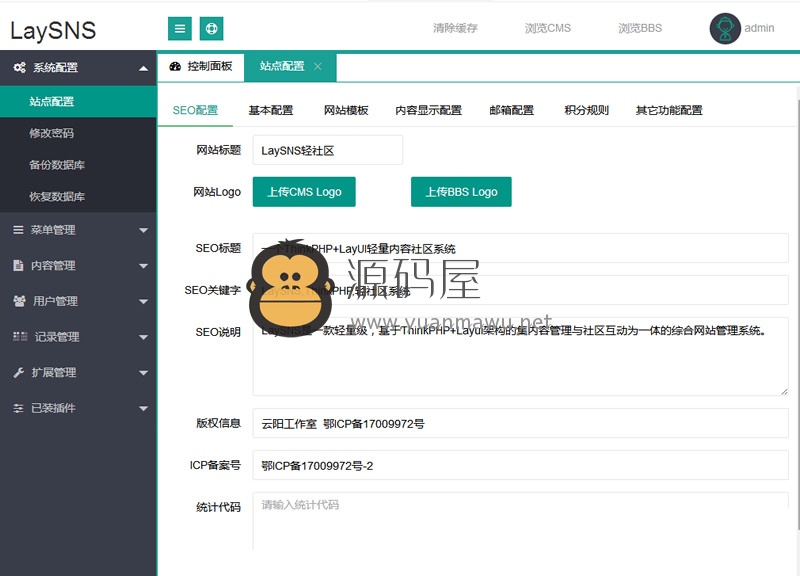
Task: Click the 网站标题 input field
Action: coord(328,150)
